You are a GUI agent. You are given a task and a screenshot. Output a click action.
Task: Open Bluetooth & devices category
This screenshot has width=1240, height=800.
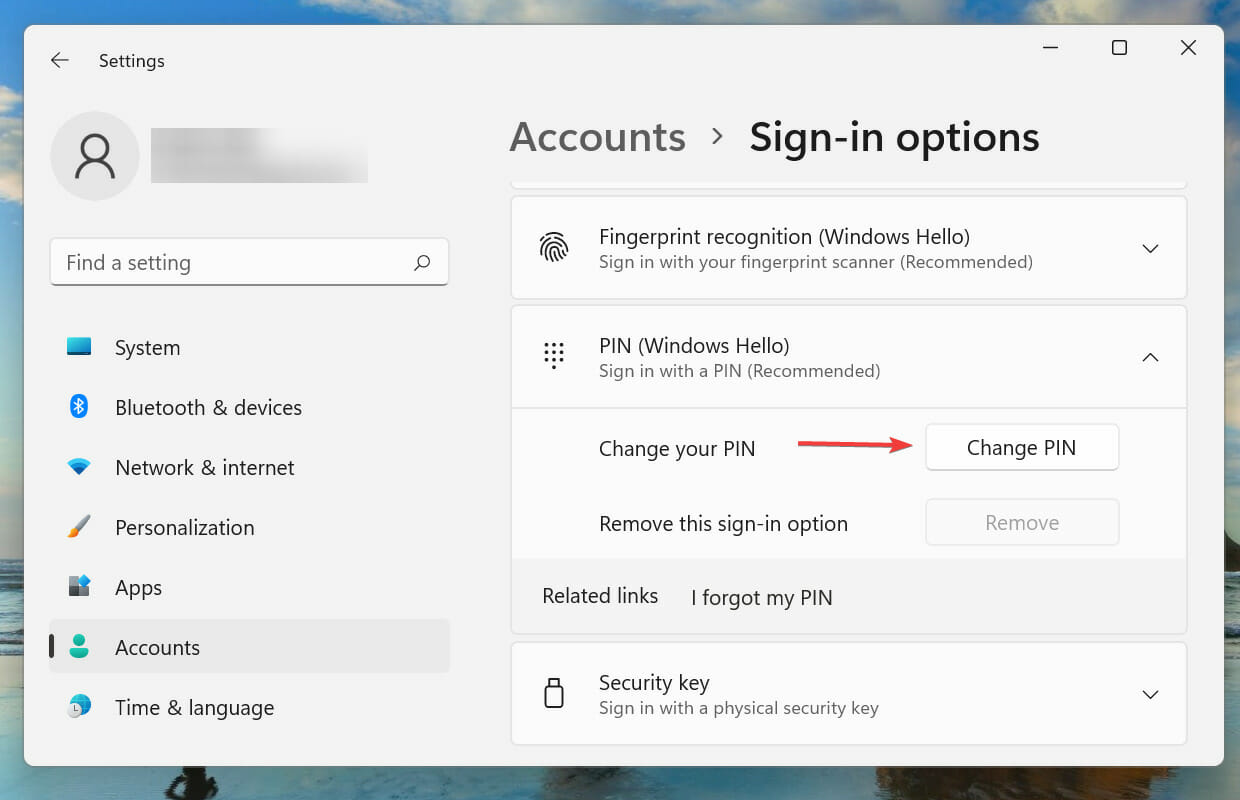(x=249, y=407)
